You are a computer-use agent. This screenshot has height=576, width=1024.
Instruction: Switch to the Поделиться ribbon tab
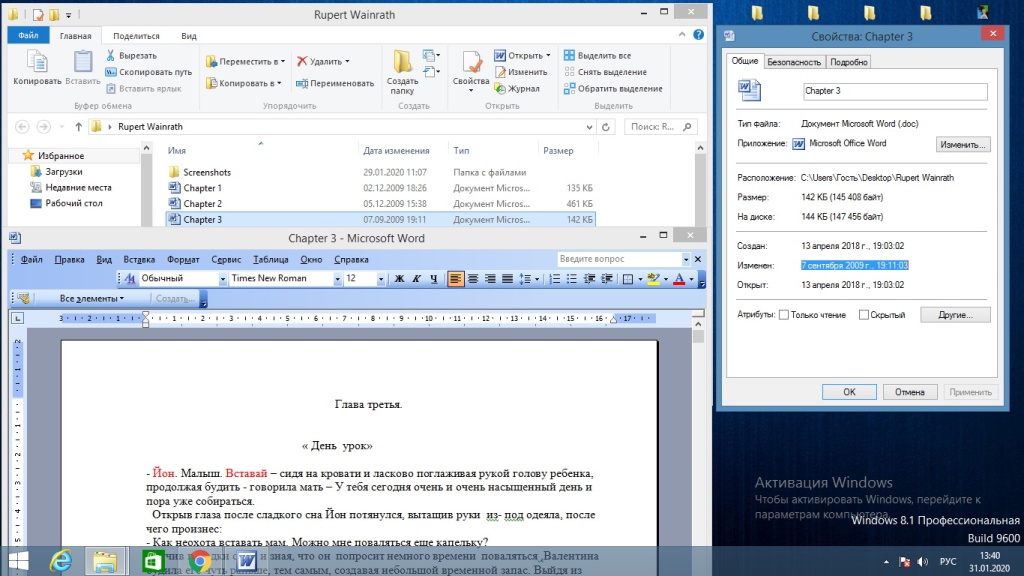pyautogui.click(x=136, y=36)
